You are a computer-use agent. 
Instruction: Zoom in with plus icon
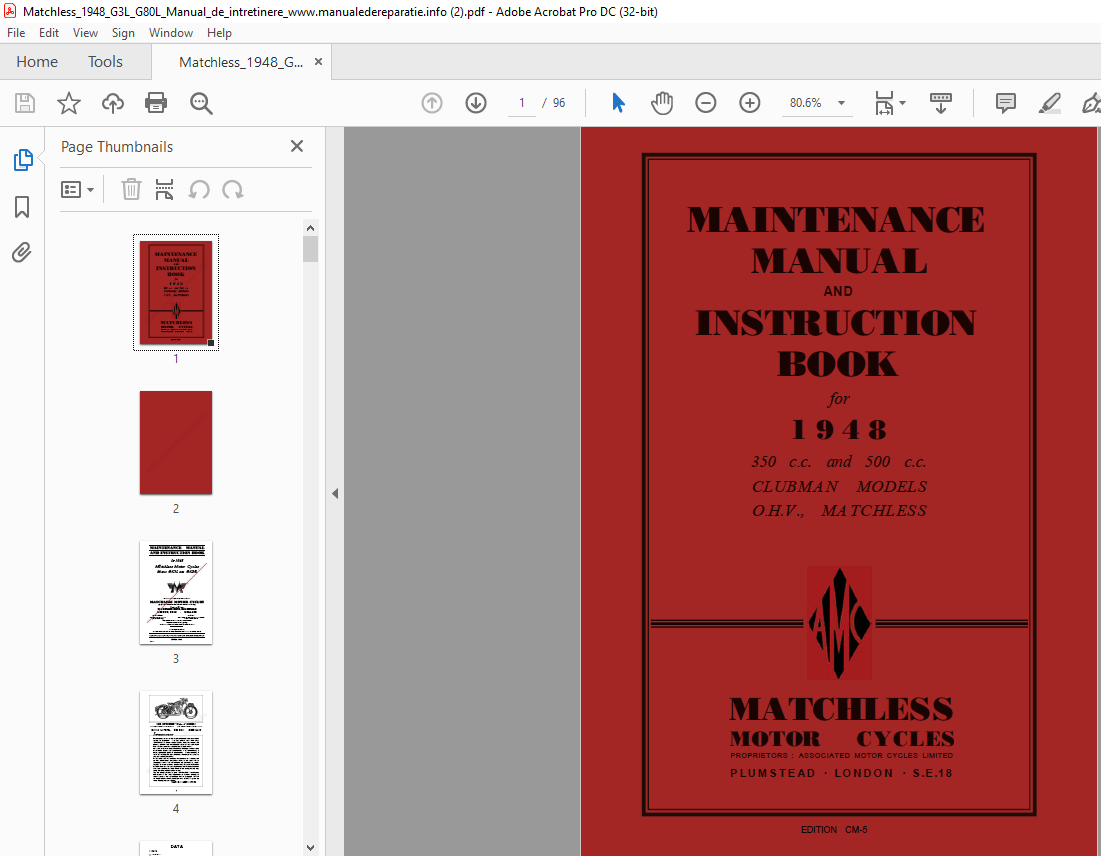(x=750, y=103)
